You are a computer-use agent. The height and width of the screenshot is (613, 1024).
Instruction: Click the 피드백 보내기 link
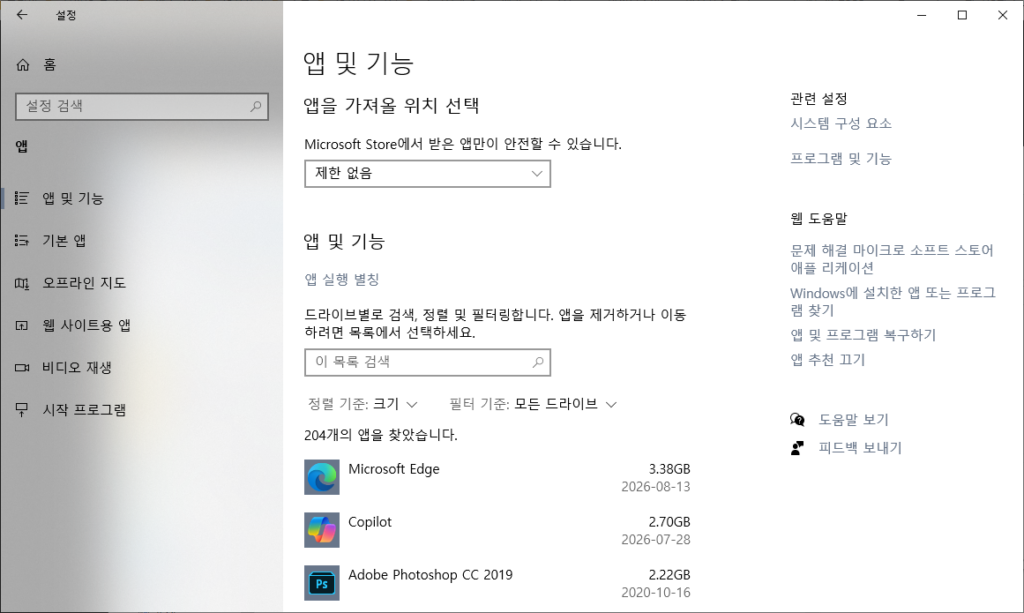click(x=860, y=448)
